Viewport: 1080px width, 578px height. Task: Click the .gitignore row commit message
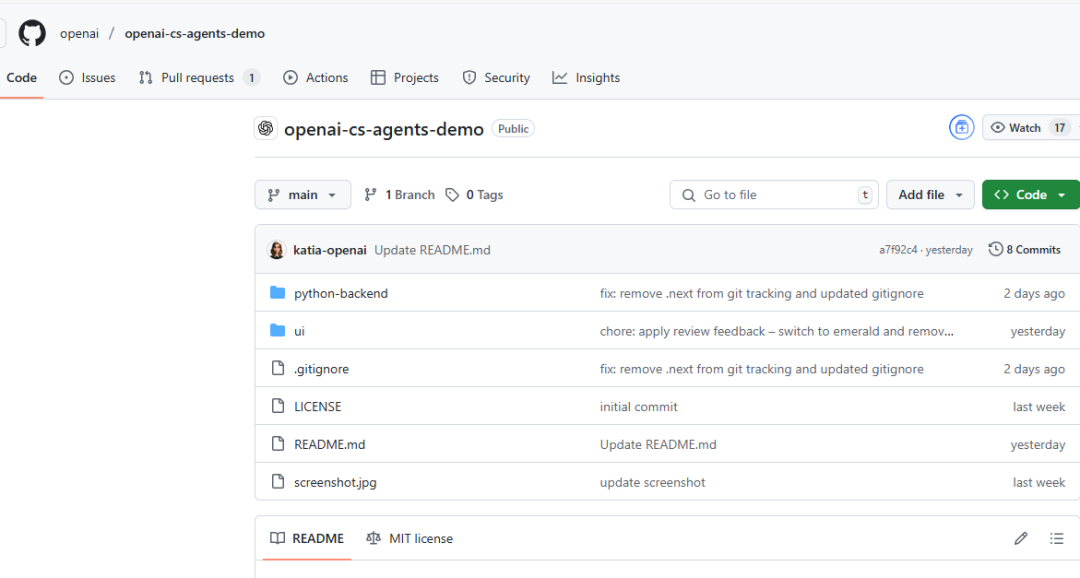(762, 369)
